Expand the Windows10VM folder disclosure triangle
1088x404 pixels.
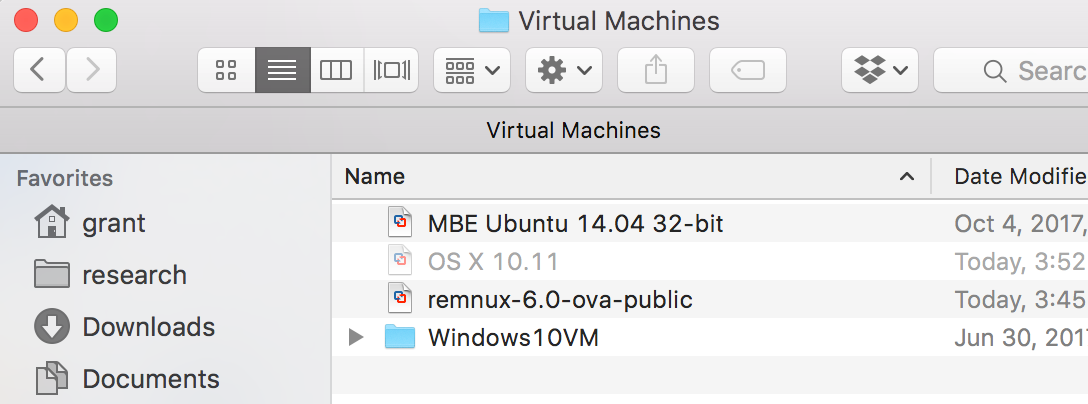356,338
